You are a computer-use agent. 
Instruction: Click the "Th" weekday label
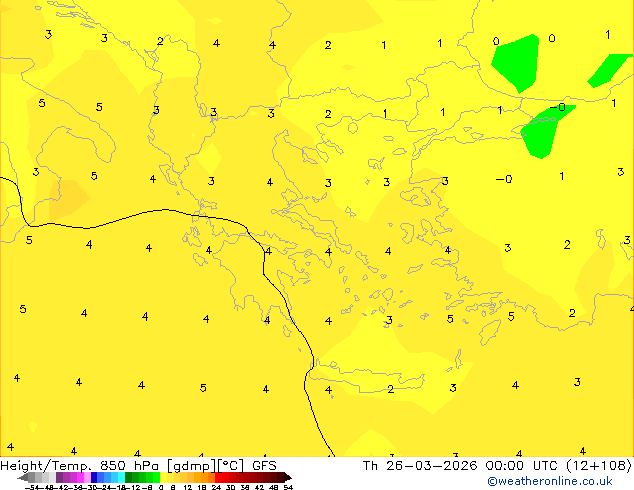(x=370, y=466)
